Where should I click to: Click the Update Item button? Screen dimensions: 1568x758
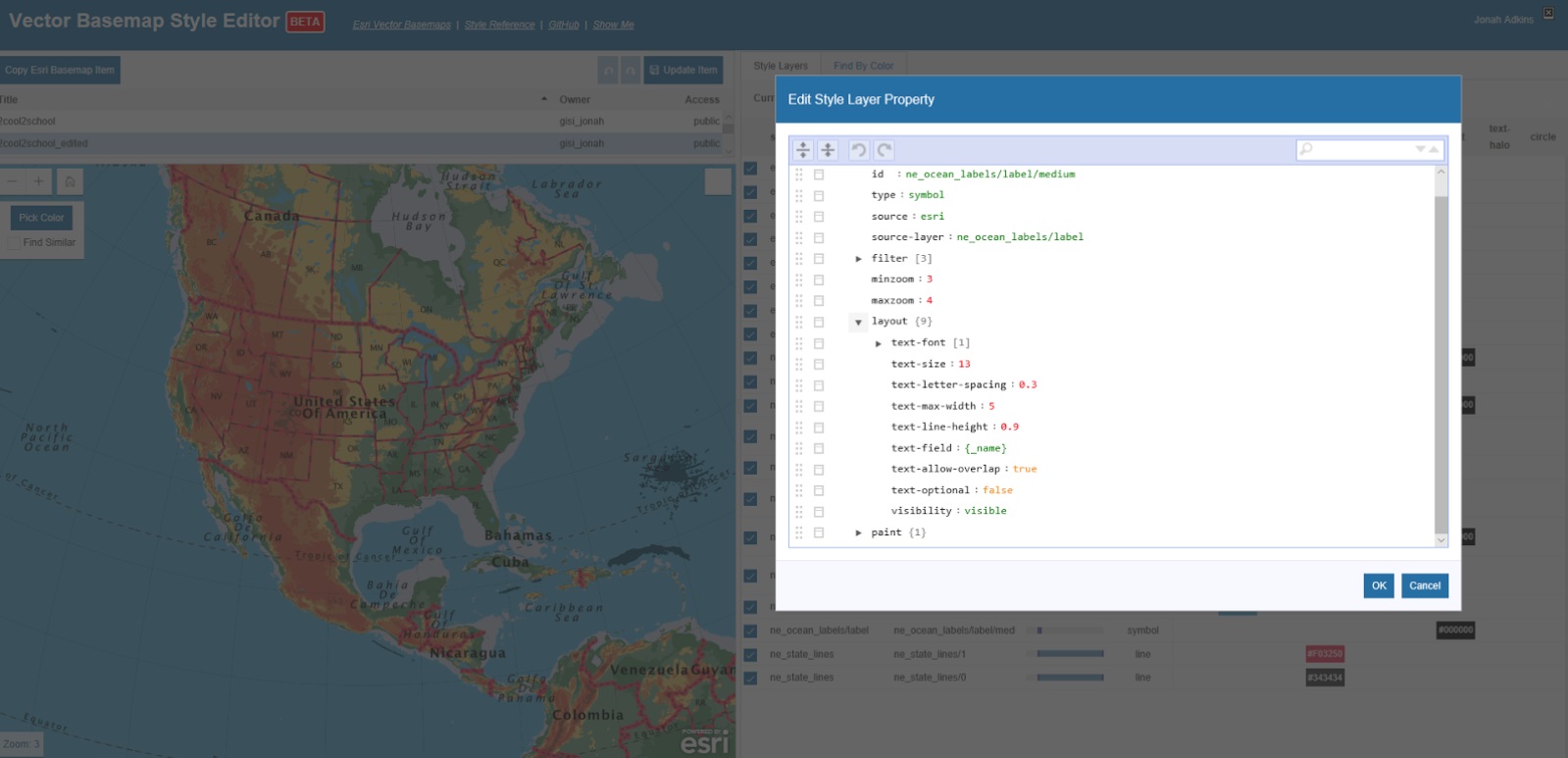683,70
